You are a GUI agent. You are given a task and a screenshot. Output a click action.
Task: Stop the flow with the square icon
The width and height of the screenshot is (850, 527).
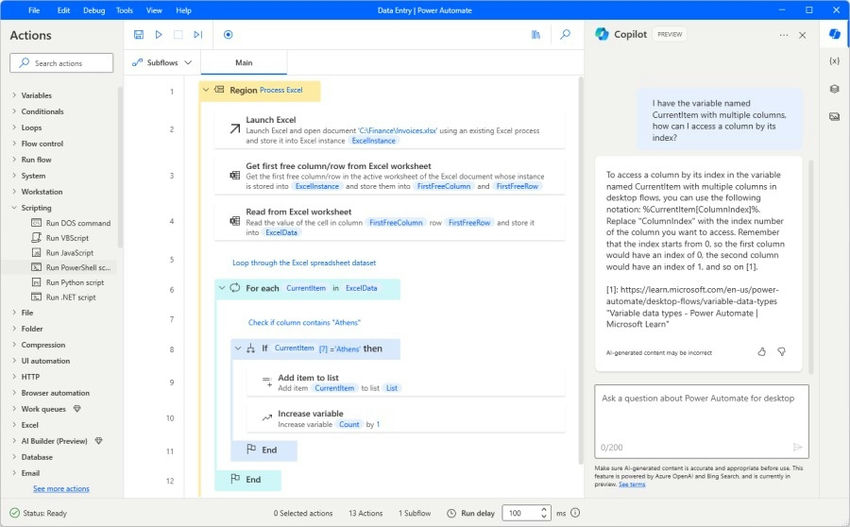pos(178,35)
